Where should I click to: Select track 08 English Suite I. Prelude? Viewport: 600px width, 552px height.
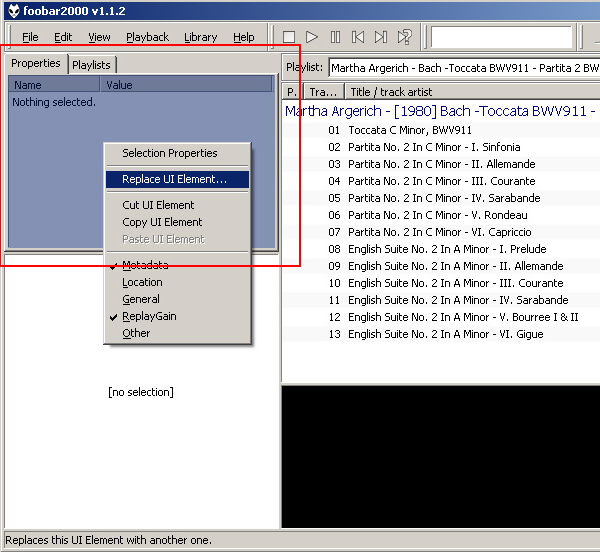(x=441, y=249)
